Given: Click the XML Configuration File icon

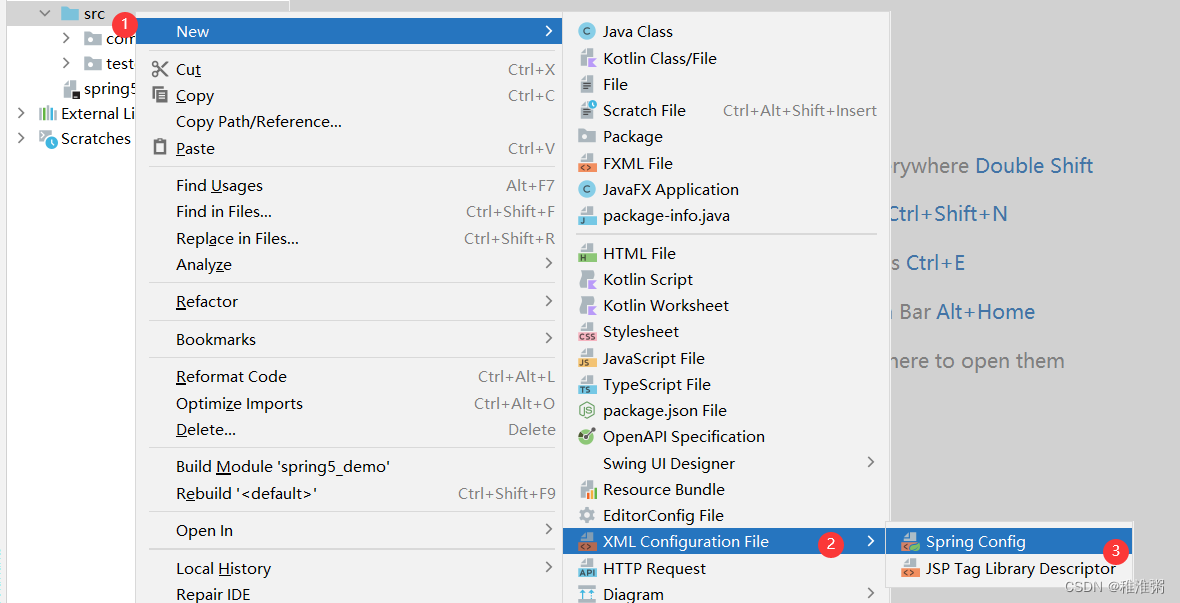Looking at the screenshot, I should 587,541.
